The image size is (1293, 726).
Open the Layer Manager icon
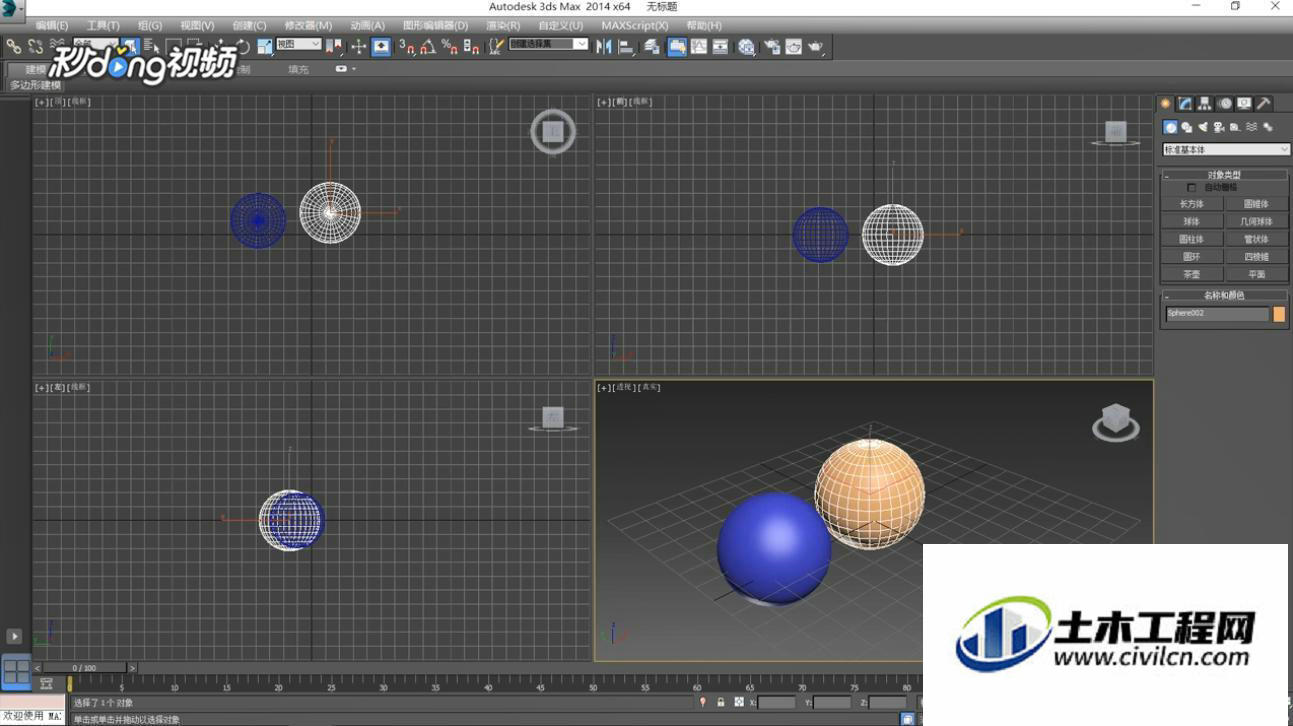pos(652,46)
